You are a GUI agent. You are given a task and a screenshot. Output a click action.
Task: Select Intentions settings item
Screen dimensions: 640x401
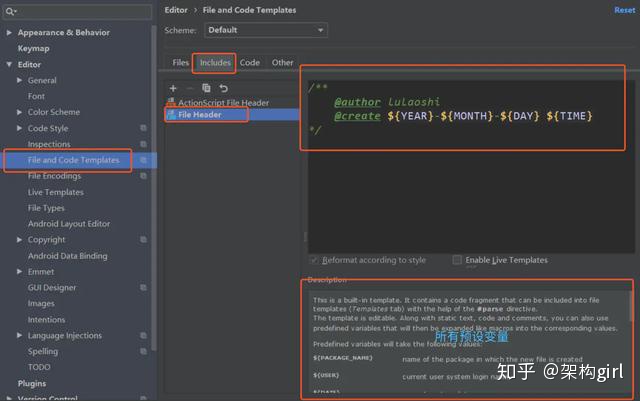click(x=46, y=319)
